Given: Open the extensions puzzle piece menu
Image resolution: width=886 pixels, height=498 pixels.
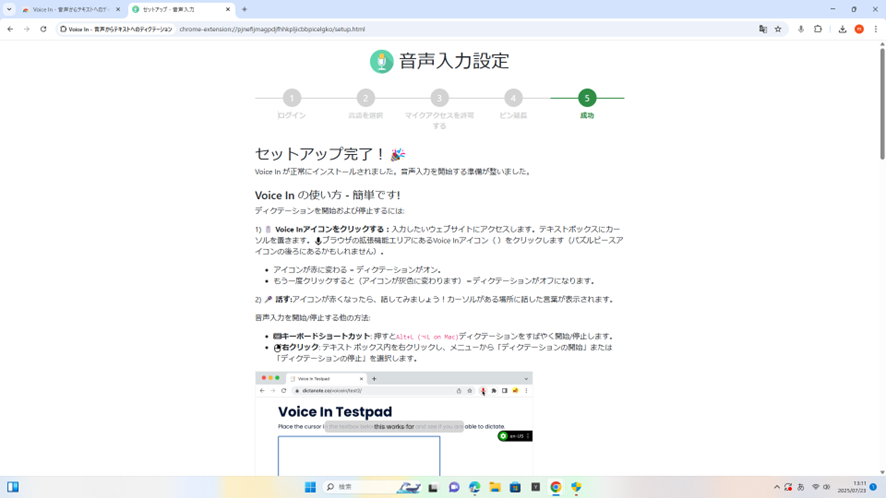Looking at the screenshot, I should pos(818,29).
